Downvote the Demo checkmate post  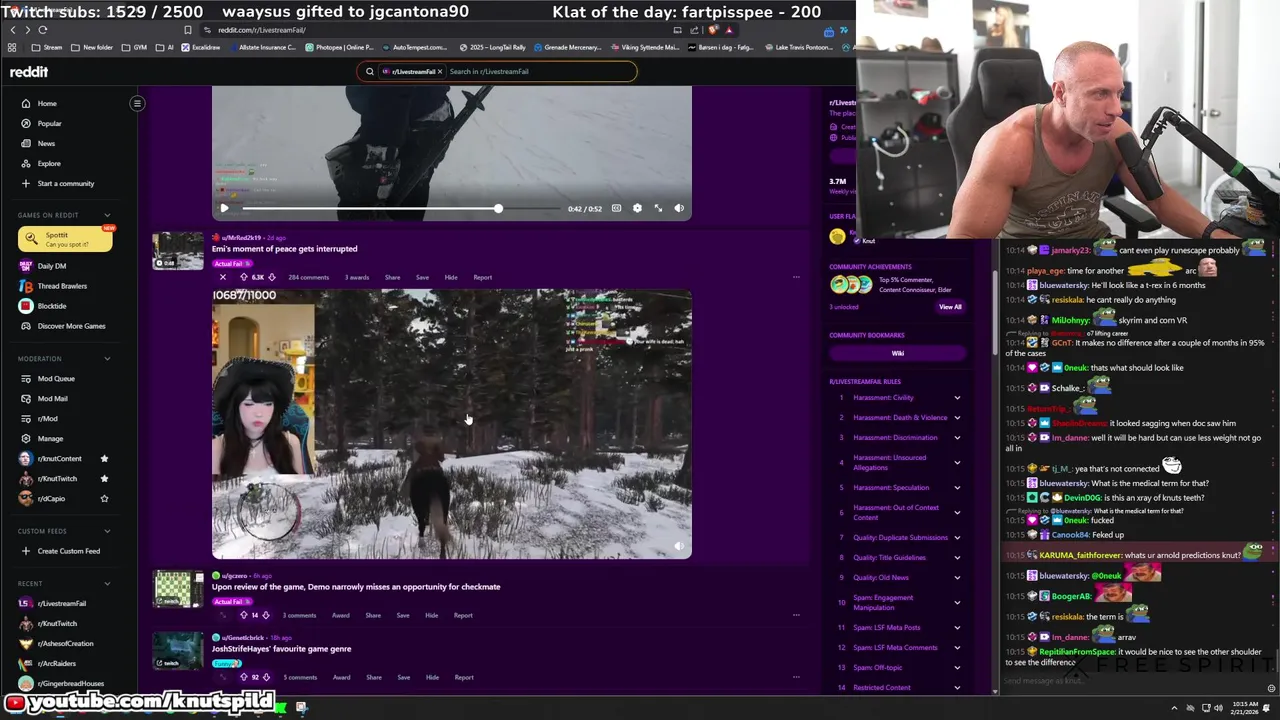pos(265,616)
